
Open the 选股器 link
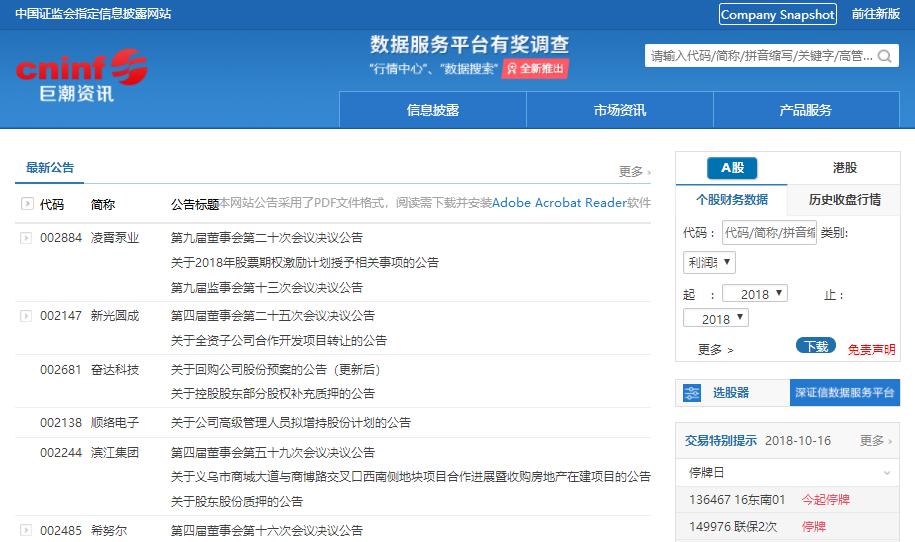(x=731, y=393)
